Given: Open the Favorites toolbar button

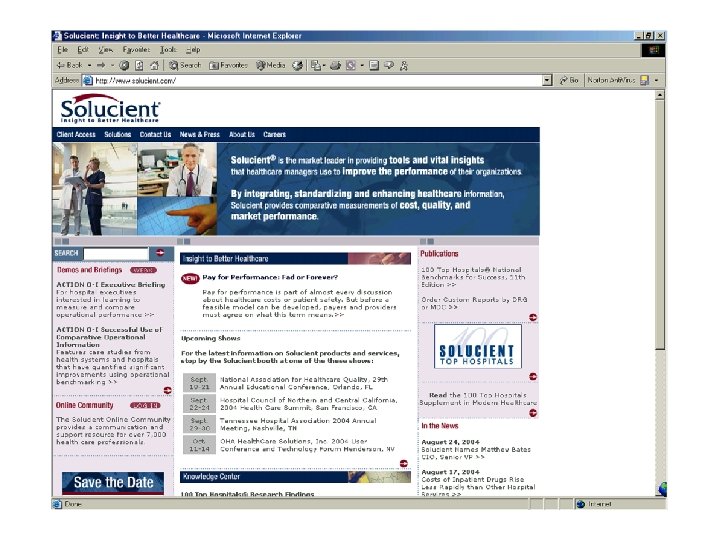Looking at the screenshot, I should click(228, 65).
